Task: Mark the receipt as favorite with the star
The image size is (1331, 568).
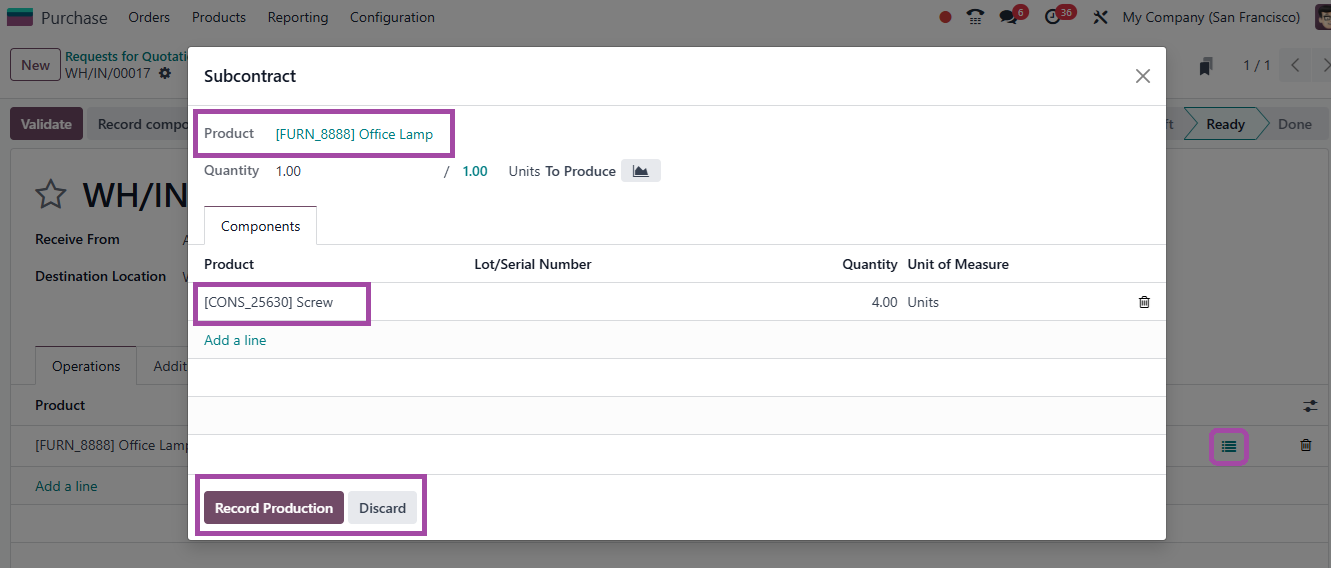Action: [51, 194]
